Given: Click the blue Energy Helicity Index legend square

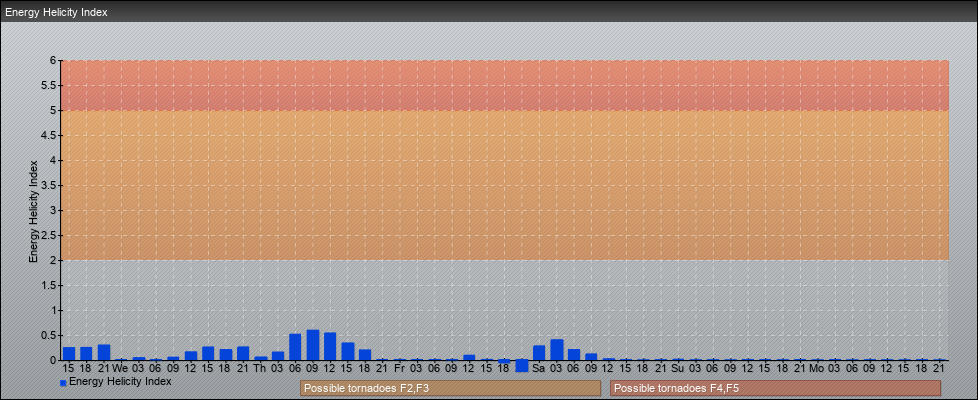Looking at the screenshot, I should click(63, 383).
